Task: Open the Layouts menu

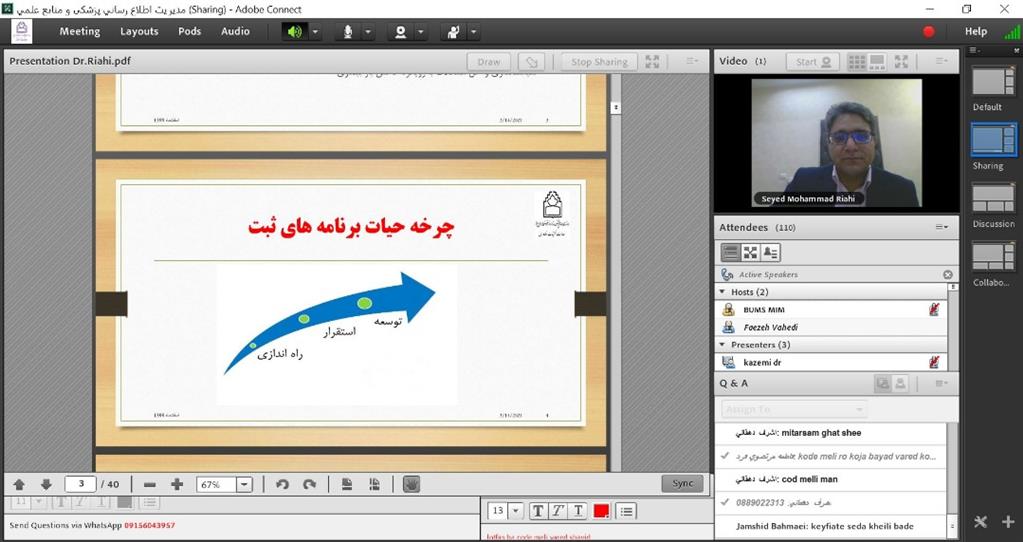Action: [x=139, y=31]
